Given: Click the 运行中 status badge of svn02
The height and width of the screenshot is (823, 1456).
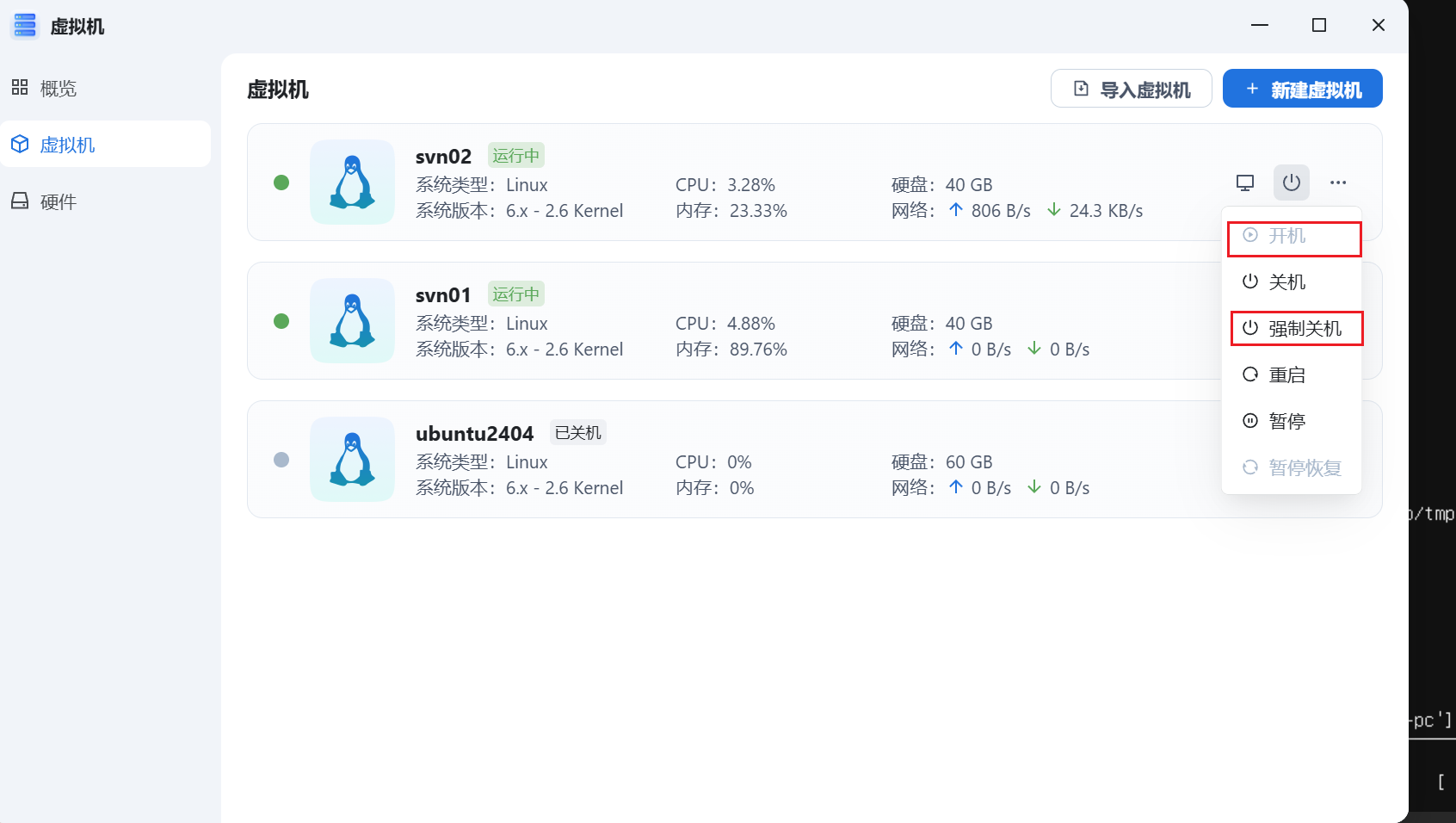Looking at the screenshot, I should click(516, 156).
